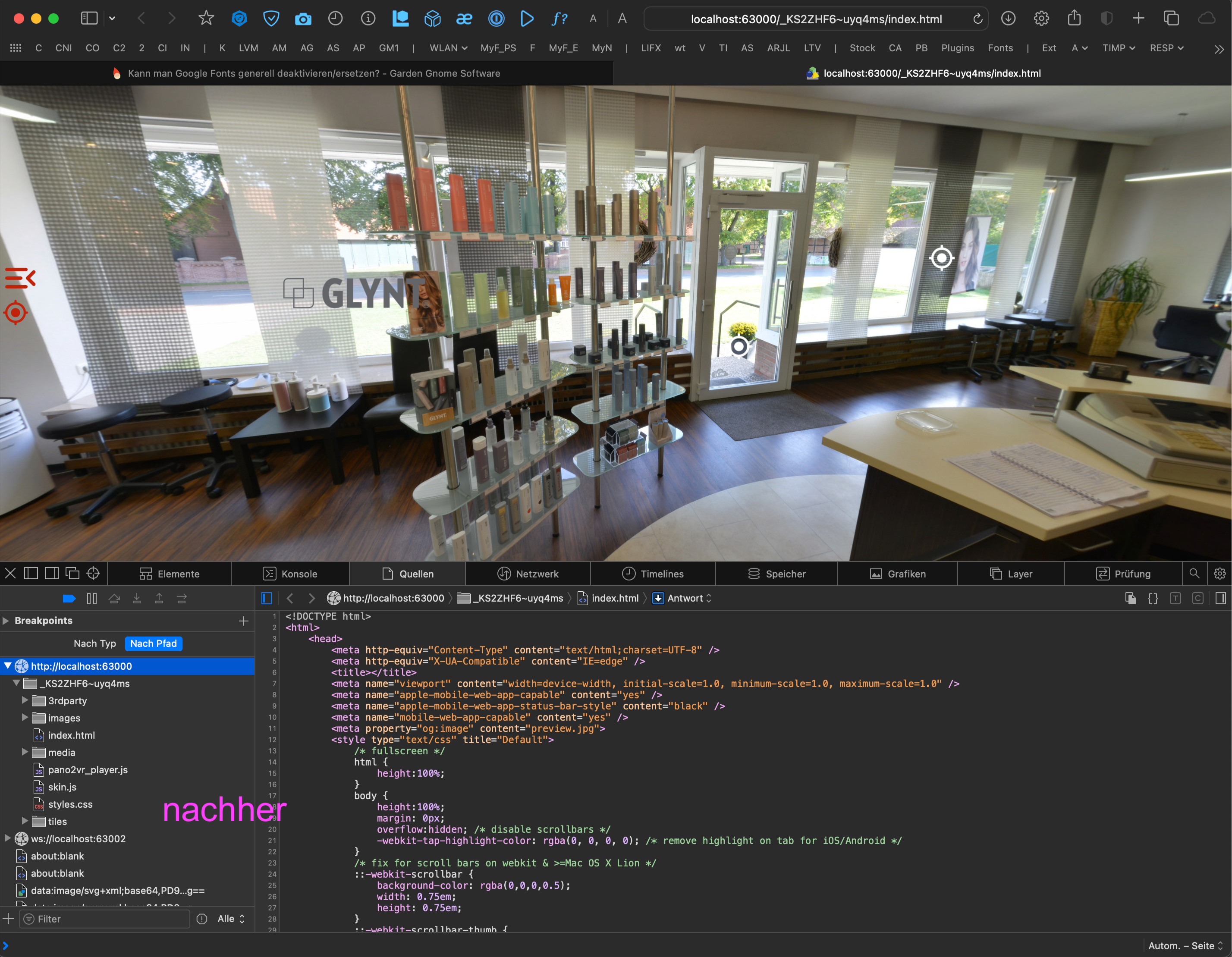
Task: Switch to the Konsole tab
Action: [290, 574]
